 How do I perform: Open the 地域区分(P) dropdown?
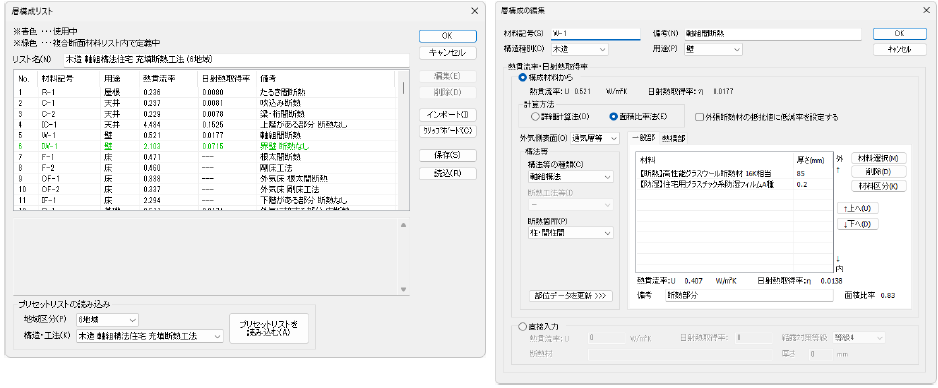[107, 320]
